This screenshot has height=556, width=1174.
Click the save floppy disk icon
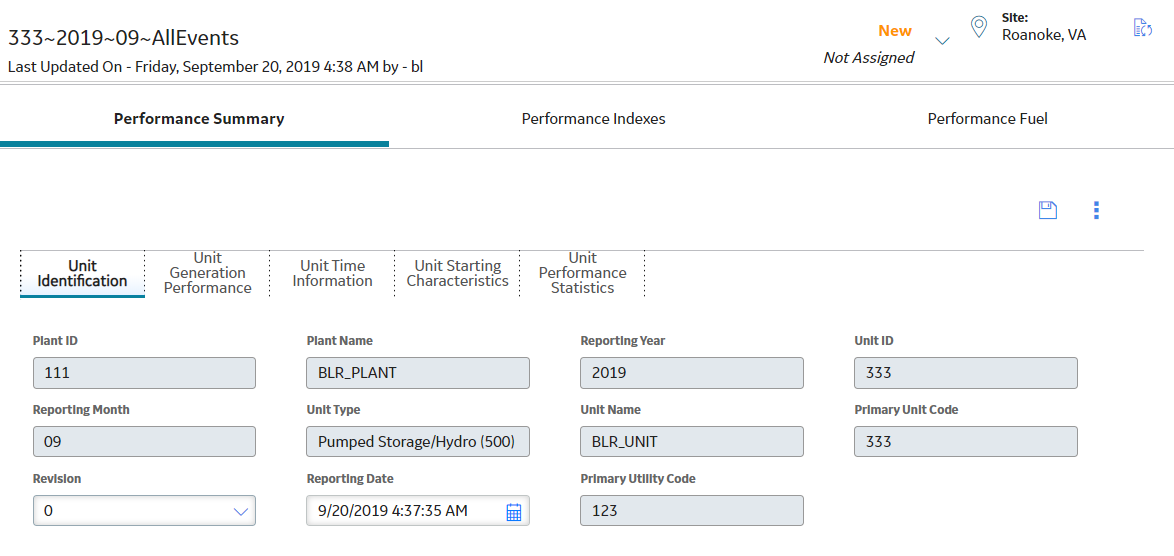(x=1047, y=210)
